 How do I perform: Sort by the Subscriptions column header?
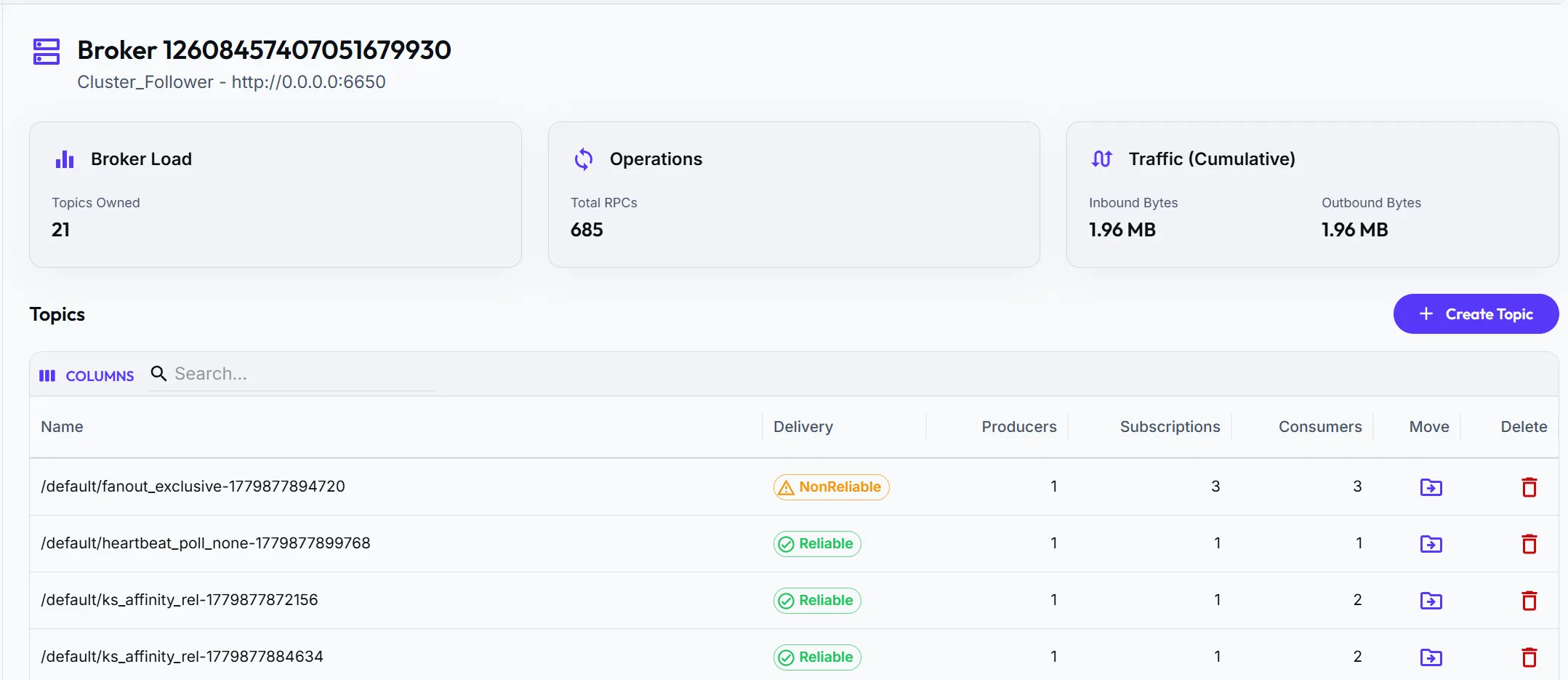[1170, 427]
